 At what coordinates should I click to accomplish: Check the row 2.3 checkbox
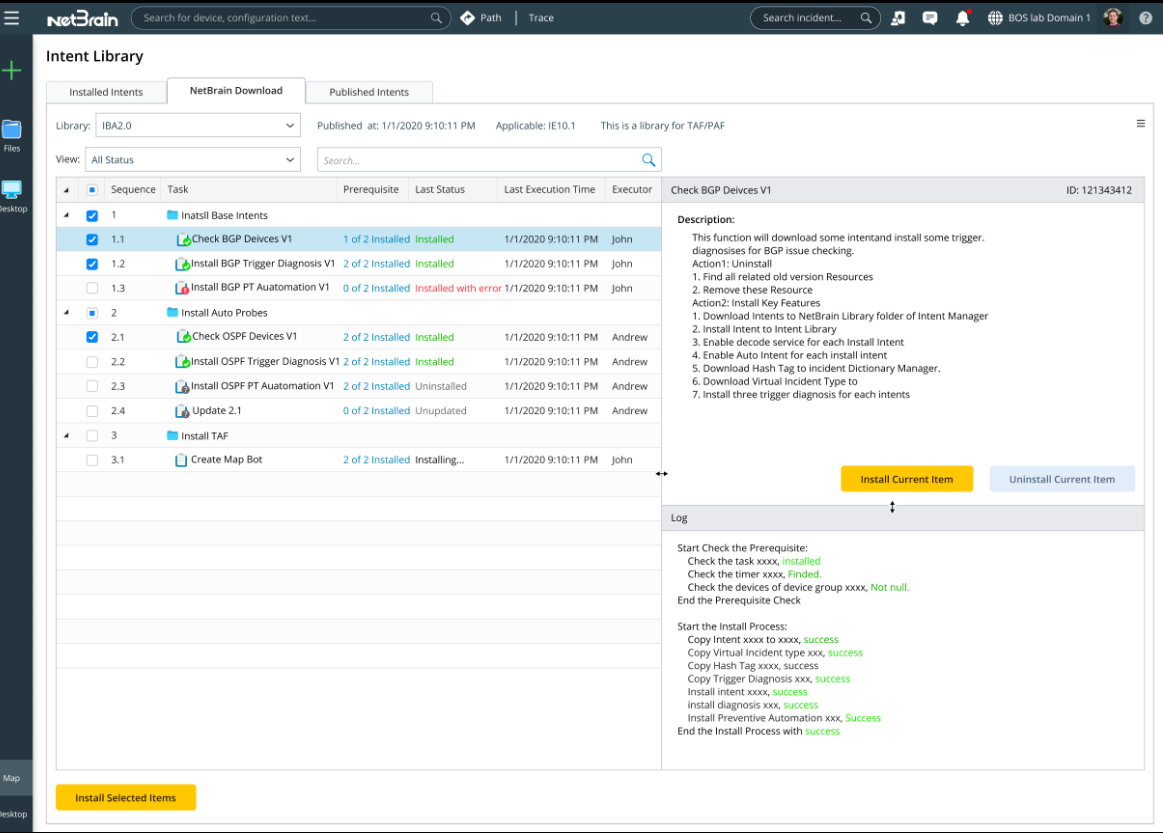click(x=92, y=386)
